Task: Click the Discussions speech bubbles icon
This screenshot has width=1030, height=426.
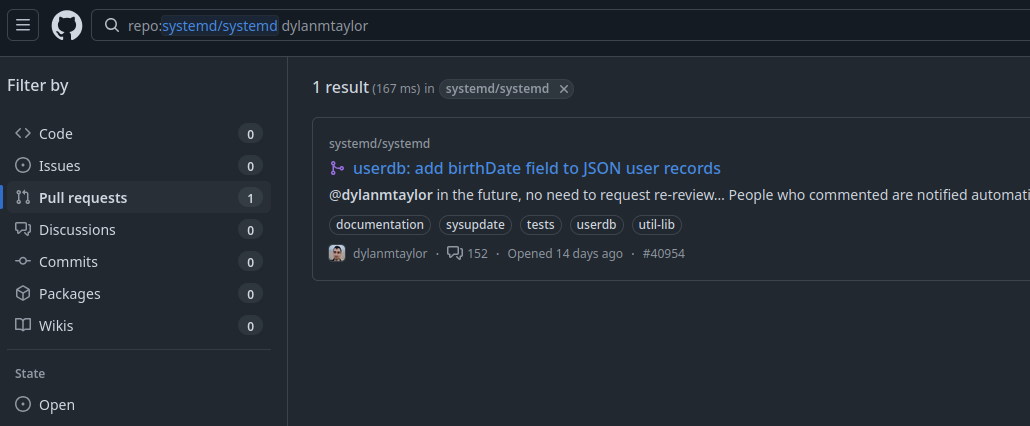Action: coord(23,230)
